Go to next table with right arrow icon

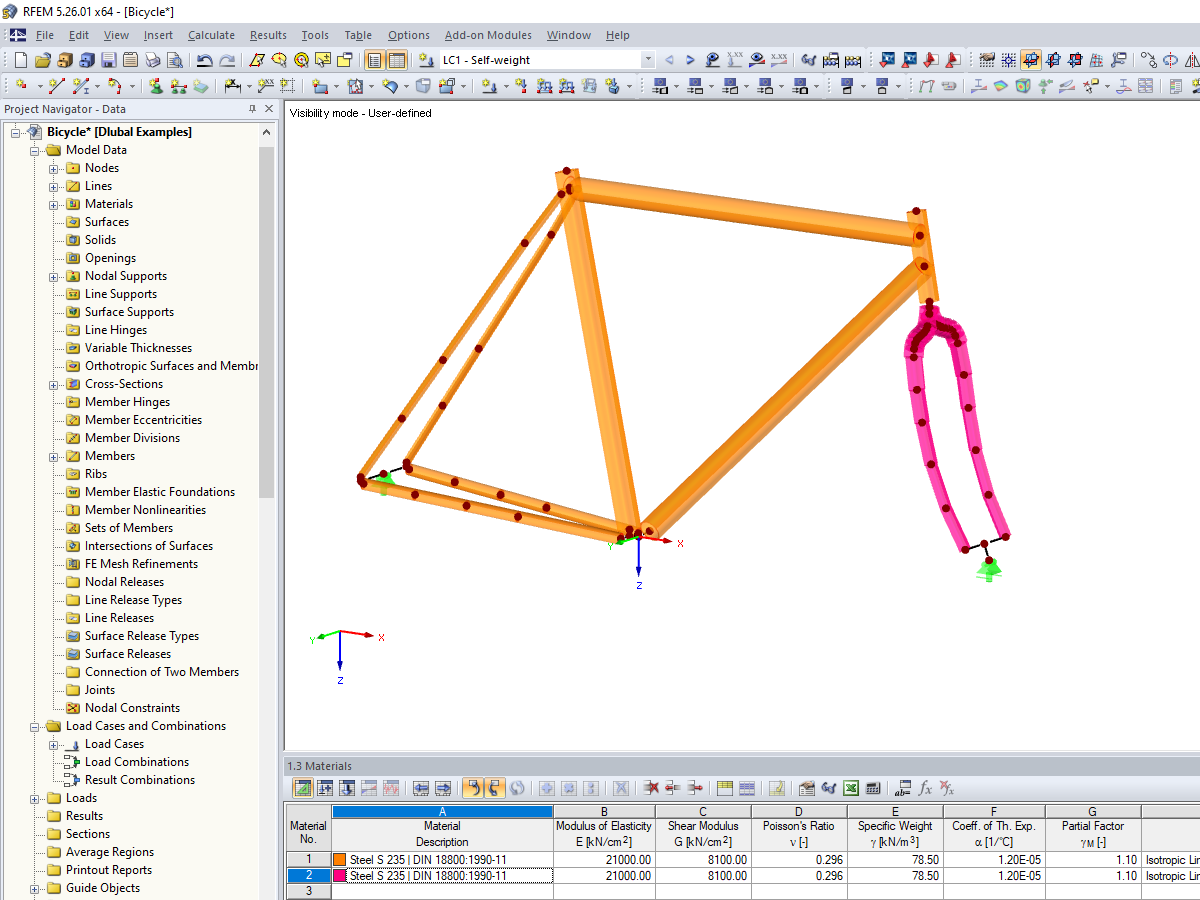point(443,788)
